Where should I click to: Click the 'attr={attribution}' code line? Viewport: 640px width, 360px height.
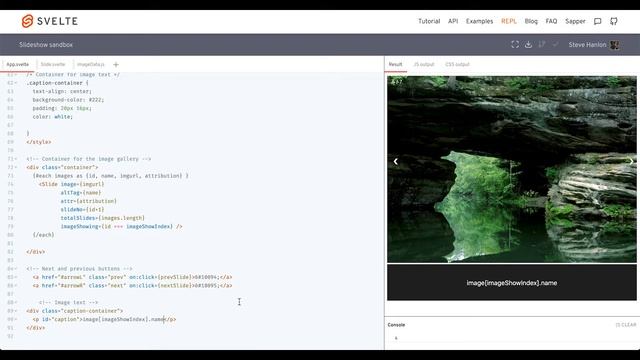click(89, 201)
